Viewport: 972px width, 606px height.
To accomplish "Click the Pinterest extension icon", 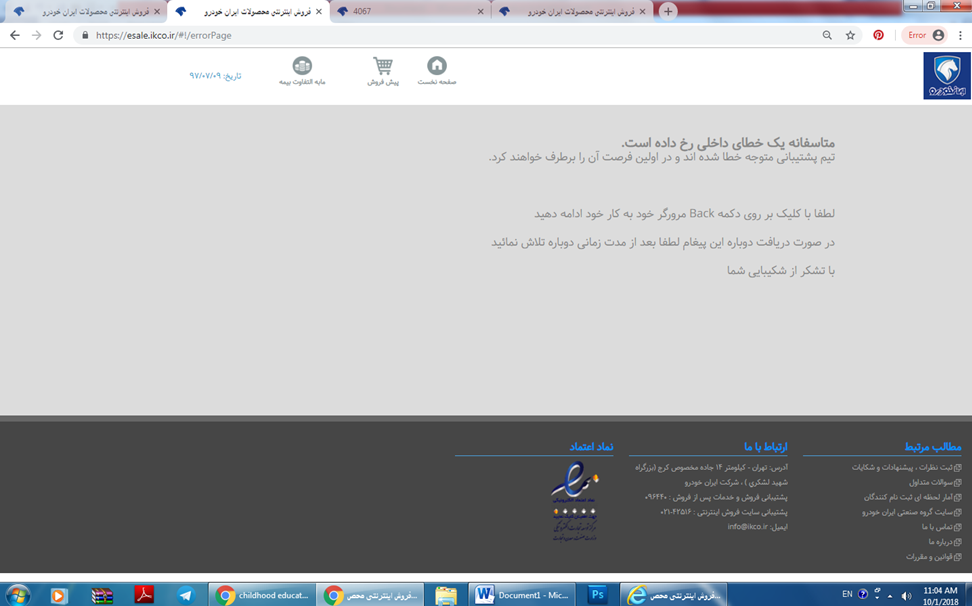I will (878, 35).
